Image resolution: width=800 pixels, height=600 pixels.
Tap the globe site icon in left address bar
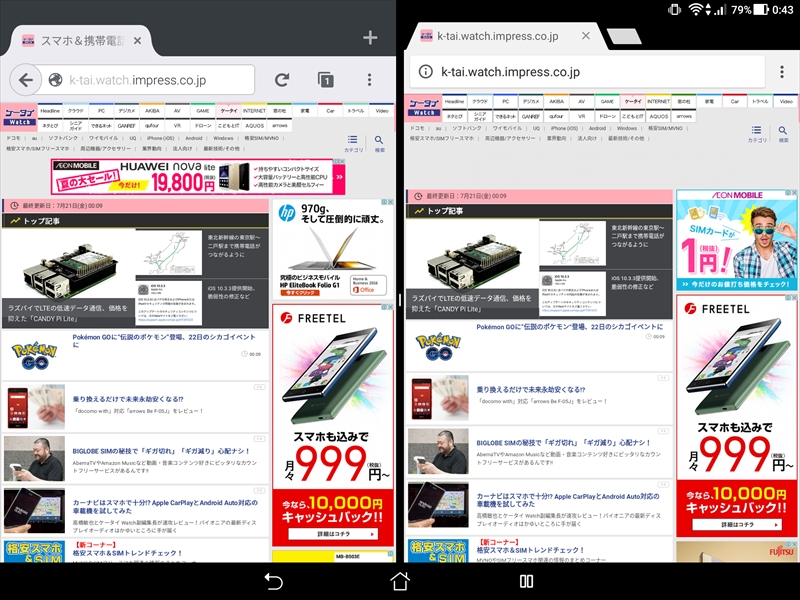(55, 80)
